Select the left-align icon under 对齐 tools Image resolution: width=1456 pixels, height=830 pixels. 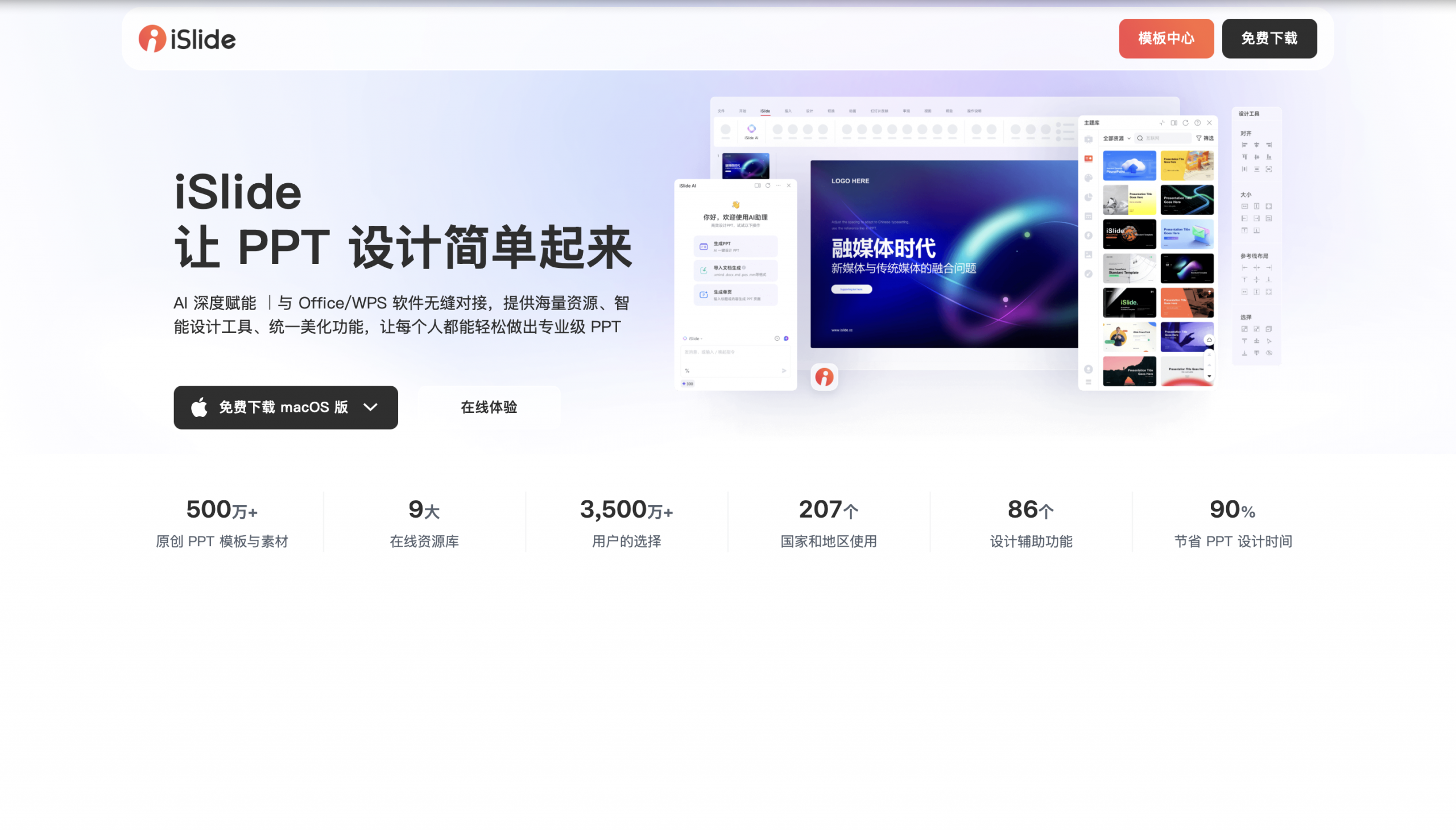[x=1245, y=146]
